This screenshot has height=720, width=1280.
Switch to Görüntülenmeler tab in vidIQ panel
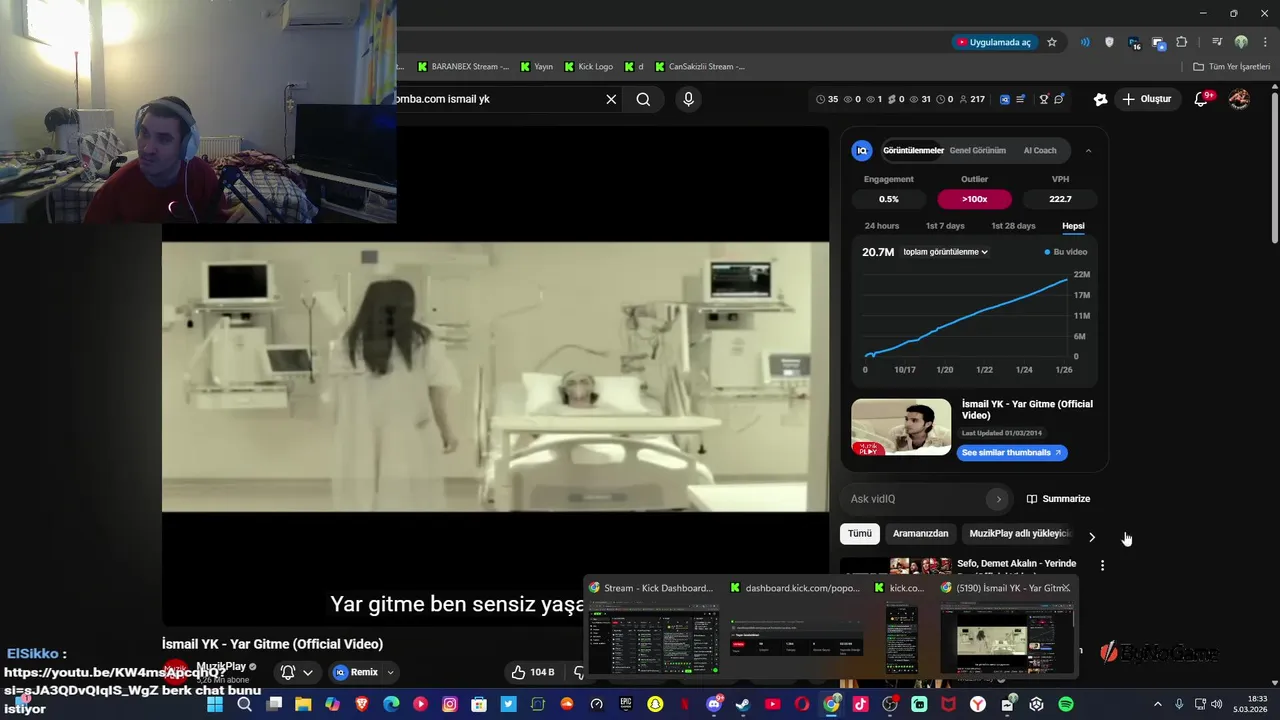coord(913,150)
